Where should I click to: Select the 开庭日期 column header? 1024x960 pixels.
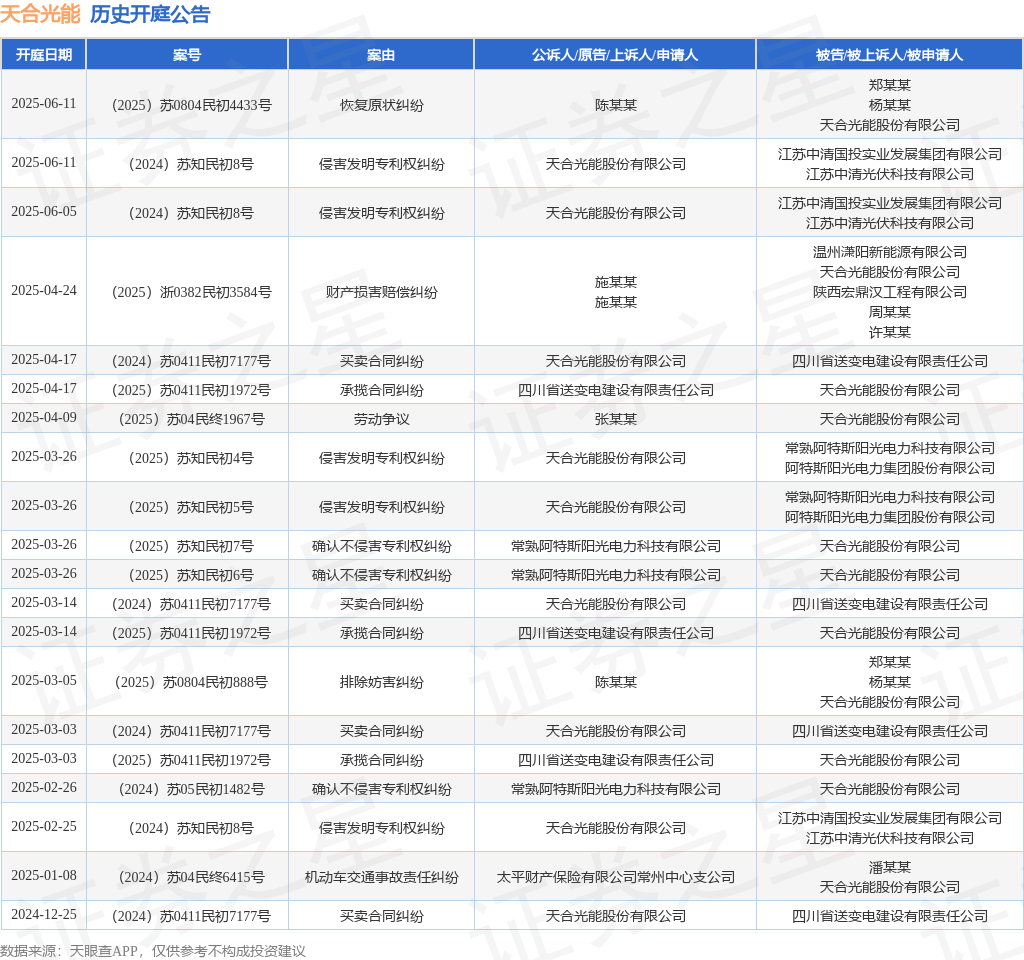[x=44, y=55]
